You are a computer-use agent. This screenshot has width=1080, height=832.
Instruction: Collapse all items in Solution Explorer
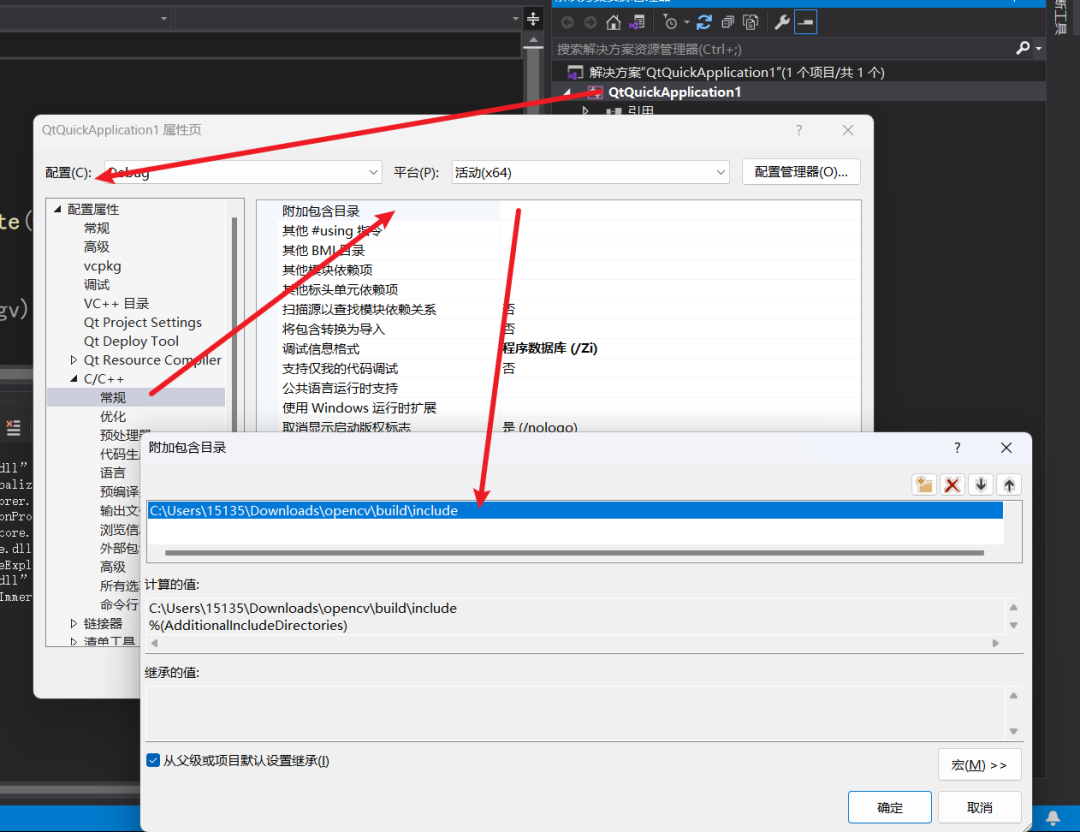tap(727, 22)
